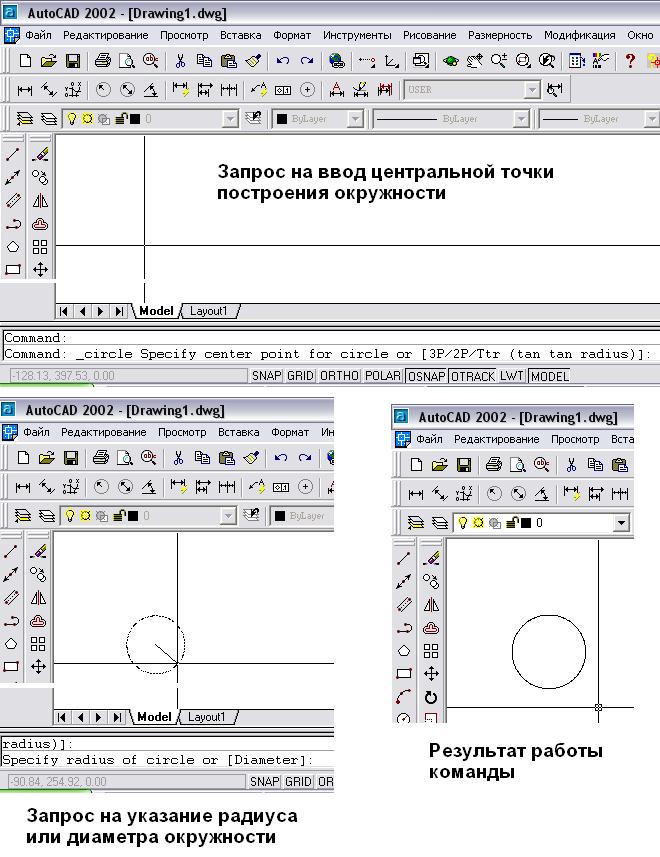Open the ByLayer color dropdown in the top window

click(x=355, y=119)
